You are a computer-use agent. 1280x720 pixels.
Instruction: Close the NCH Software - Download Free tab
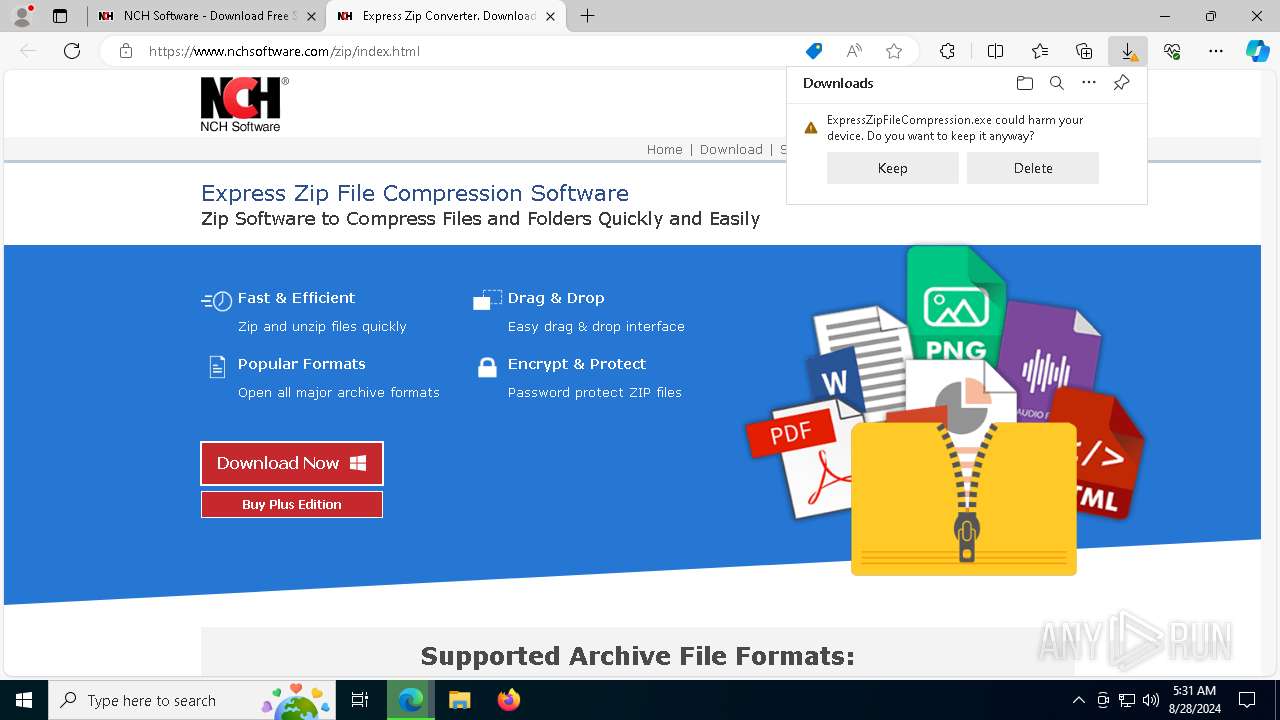pyautogui.click(x=311, y=16)
